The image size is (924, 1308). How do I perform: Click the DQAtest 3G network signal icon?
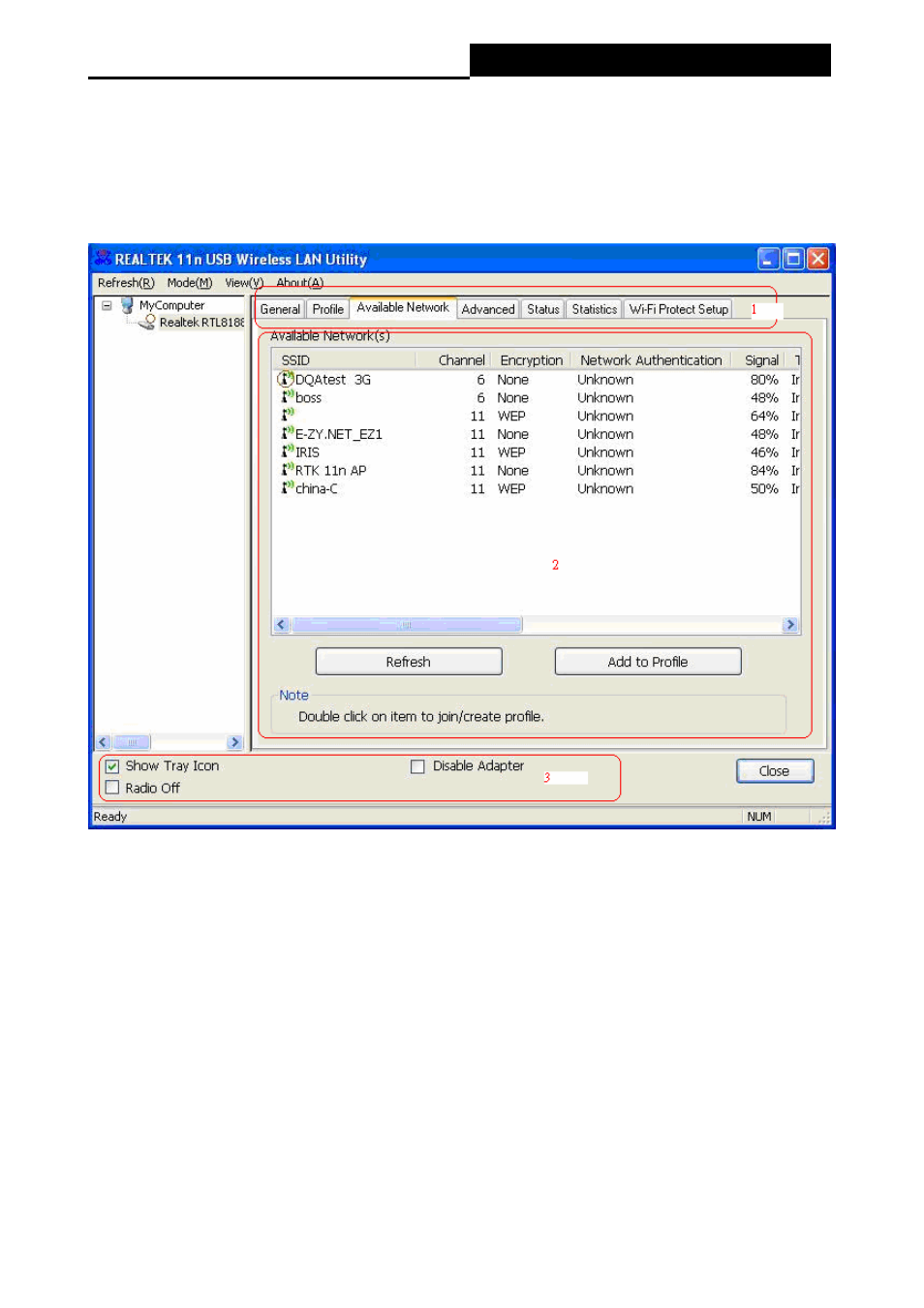(286, 379)
